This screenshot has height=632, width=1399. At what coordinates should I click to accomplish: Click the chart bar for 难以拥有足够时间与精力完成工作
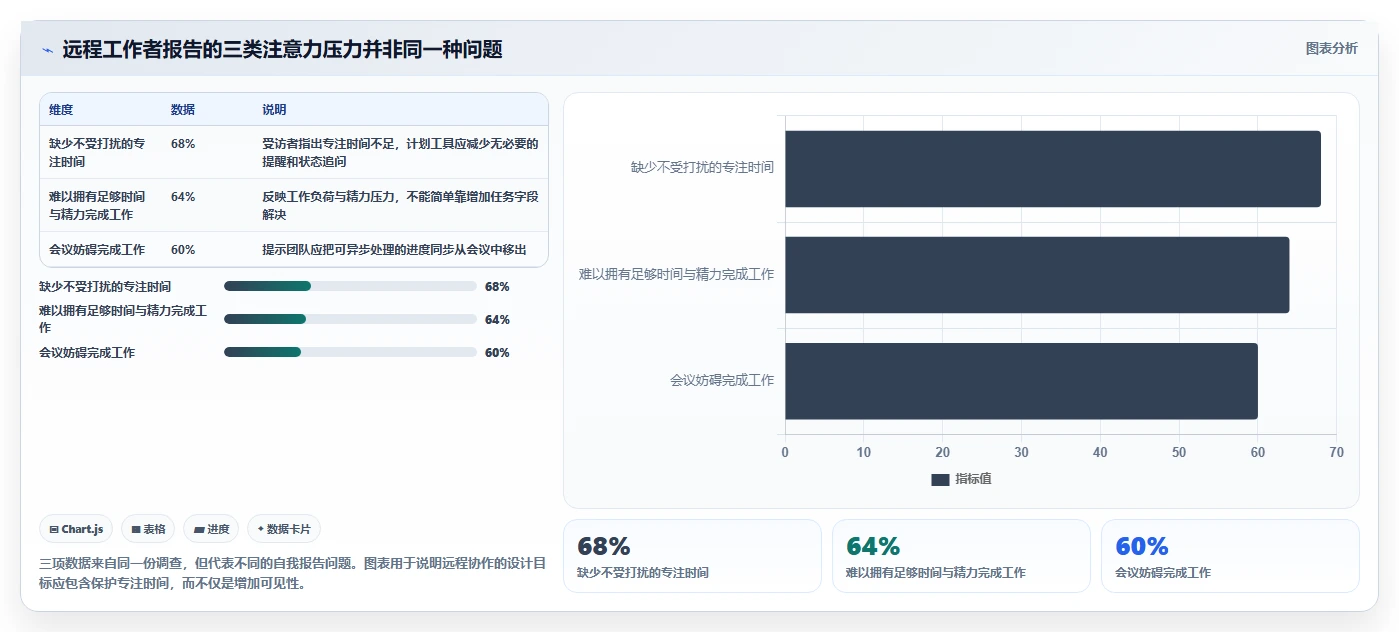1037,275
